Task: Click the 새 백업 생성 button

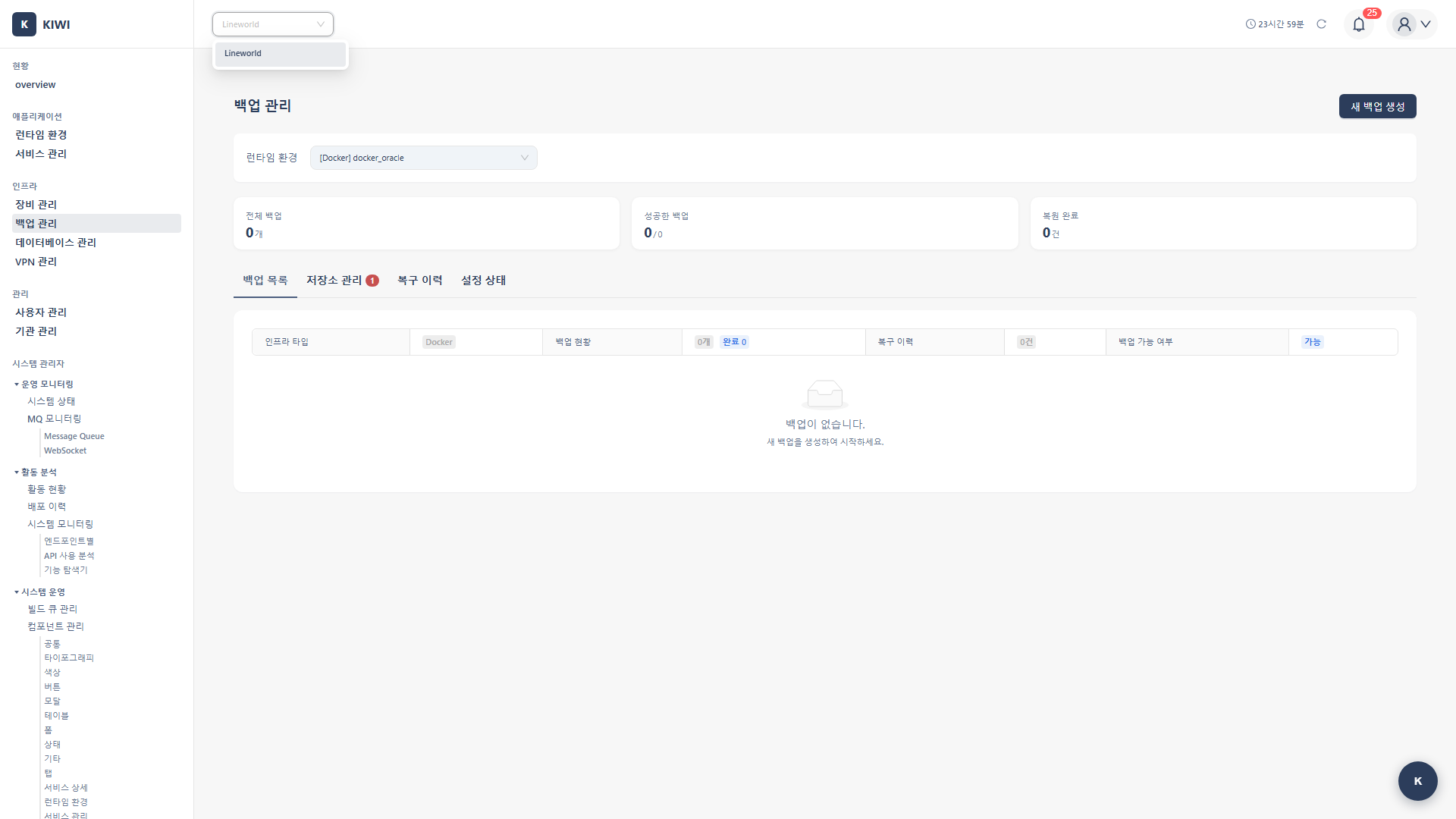Action: [1377, 106]
